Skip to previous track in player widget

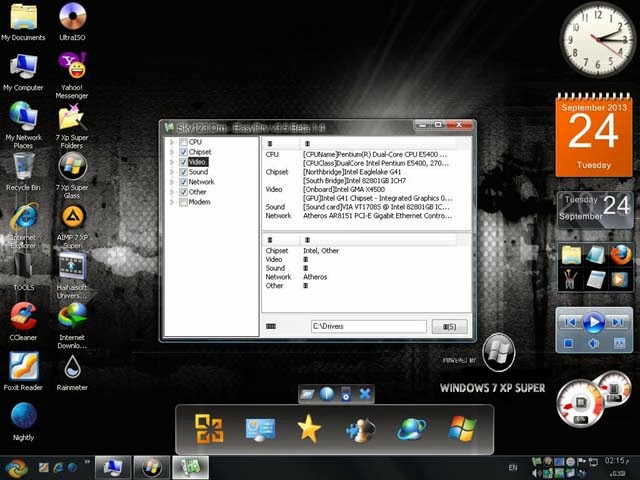click(x=570, y=322)
